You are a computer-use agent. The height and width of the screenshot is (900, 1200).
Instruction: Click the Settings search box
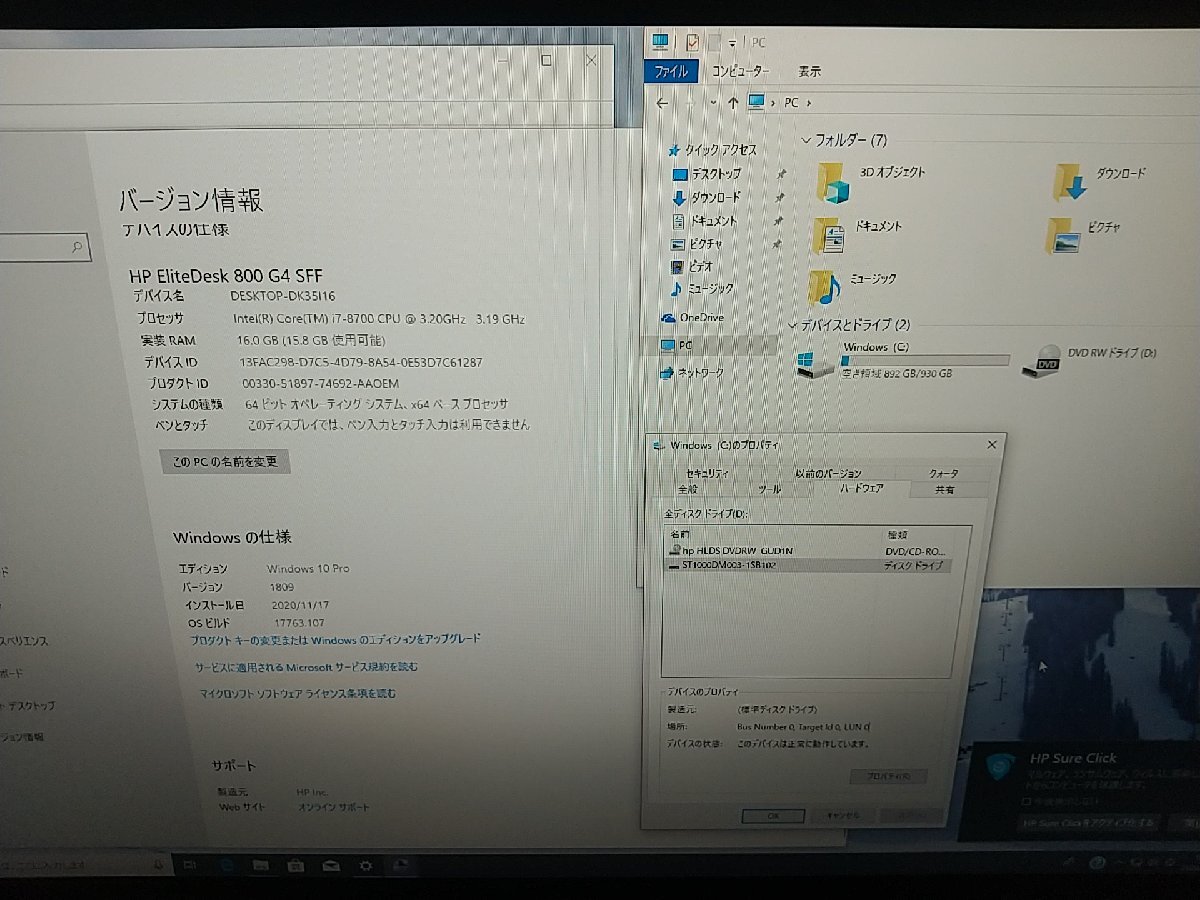pos(44,247)
